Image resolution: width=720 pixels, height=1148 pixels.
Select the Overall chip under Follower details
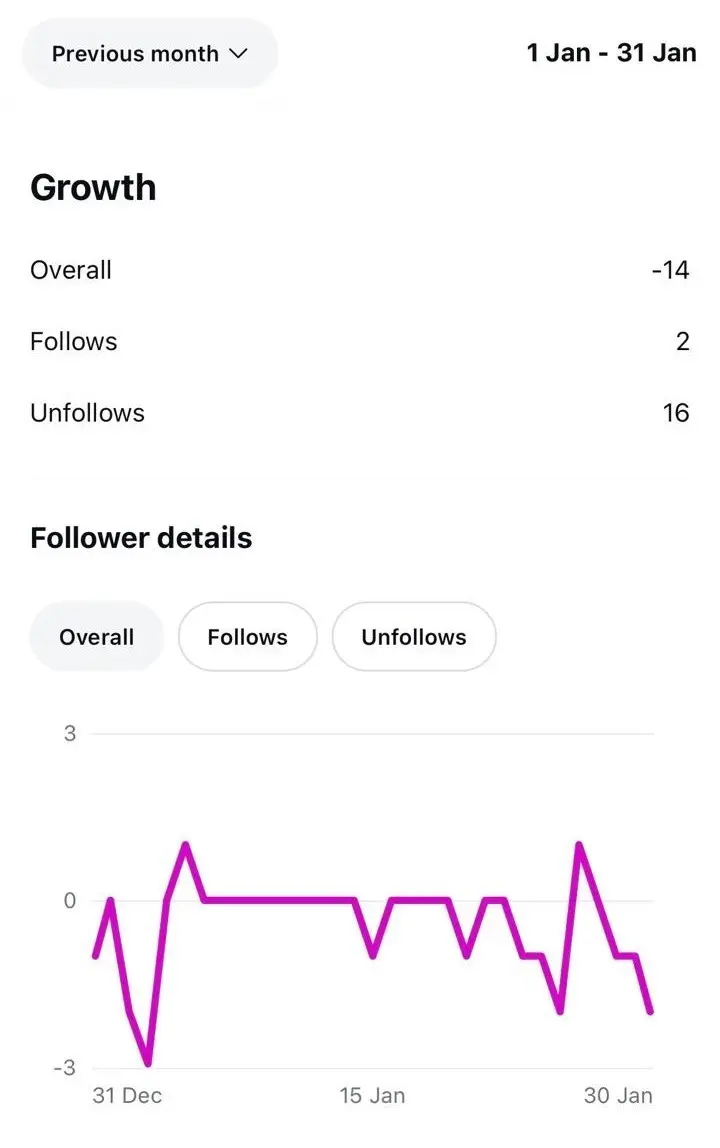(96, 637)
